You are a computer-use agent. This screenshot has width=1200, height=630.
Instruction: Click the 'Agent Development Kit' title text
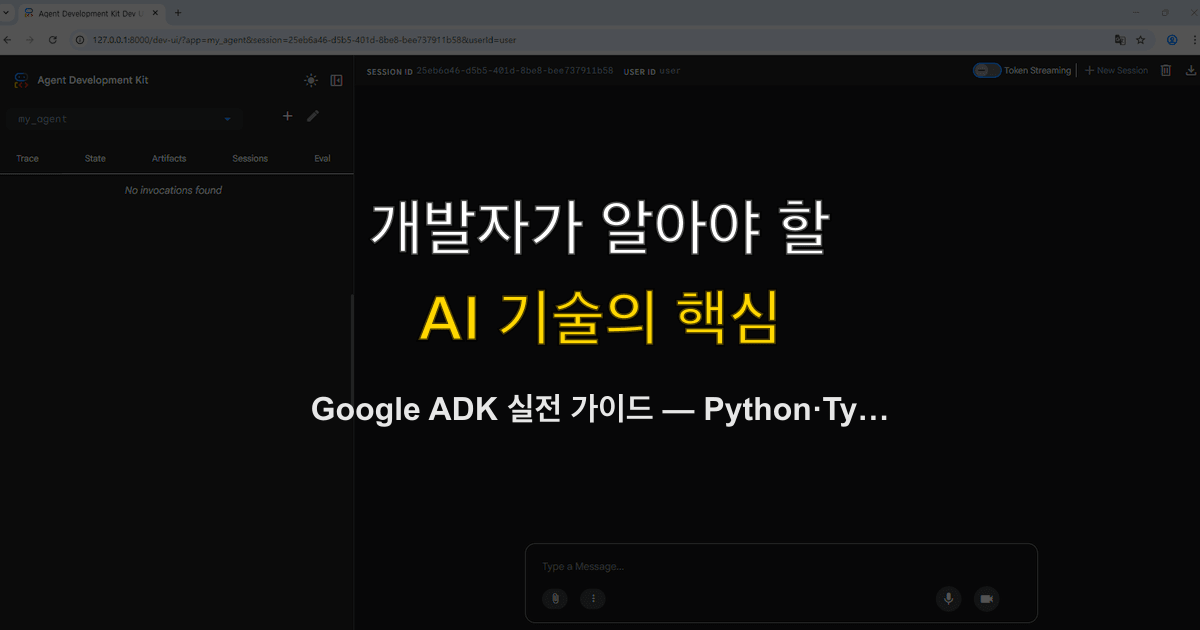point(93,80)
